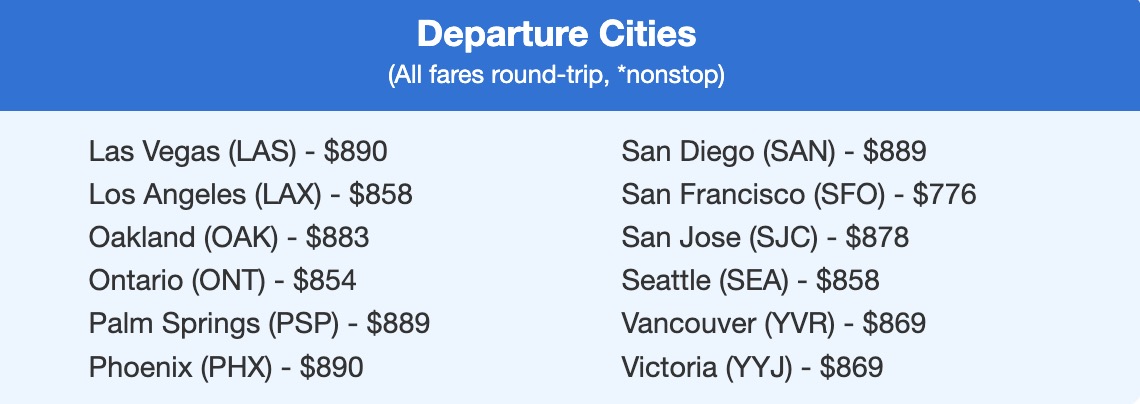Screen dimensions: 1140x404
Task: Select the Seattle (SEA) $858 fare
Action: [x=750, y=281]
